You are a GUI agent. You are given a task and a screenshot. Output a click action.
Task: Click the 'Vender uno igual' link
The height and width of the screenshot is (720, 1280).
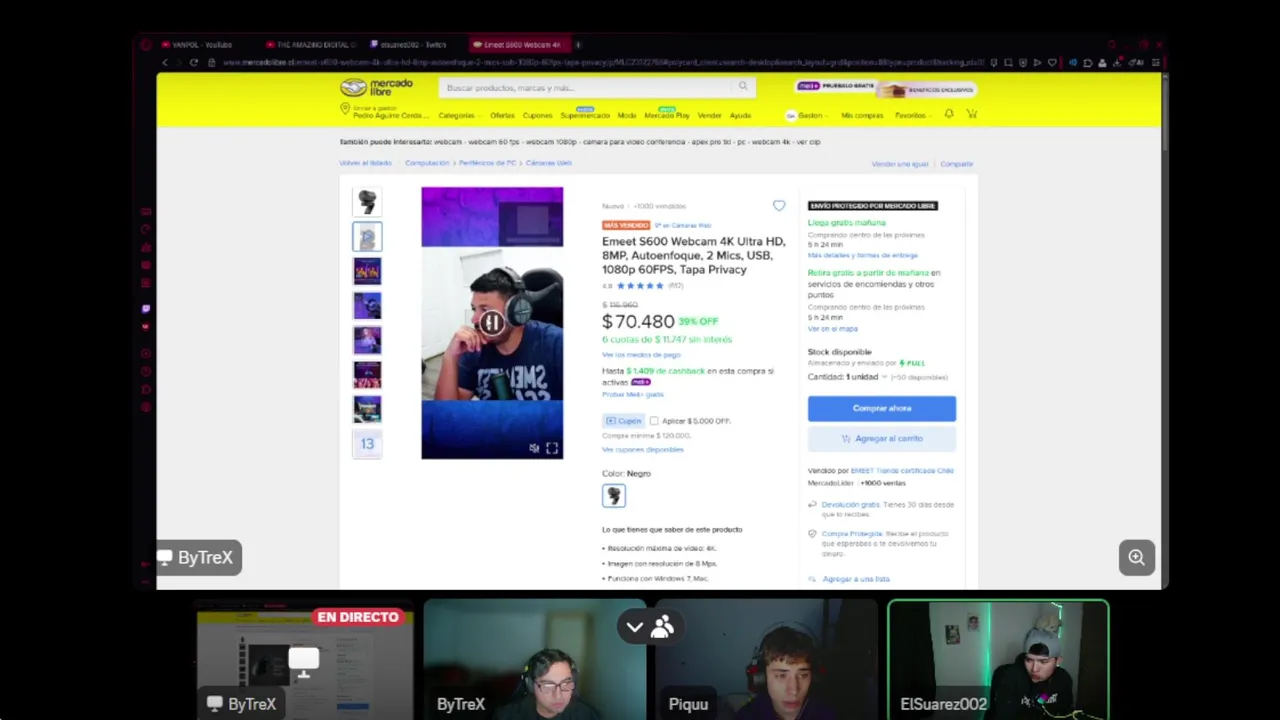click(x=900, y=164)
